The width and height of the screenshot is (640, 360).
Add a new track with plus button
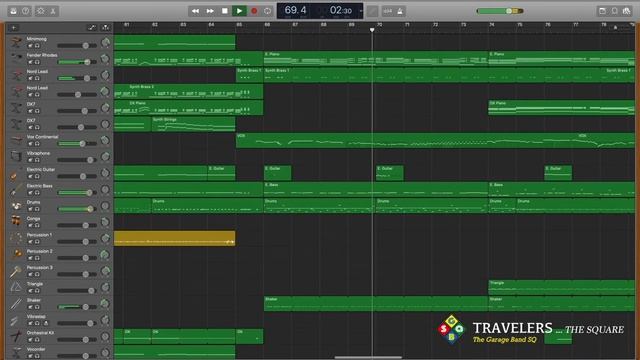coord(13,28)
